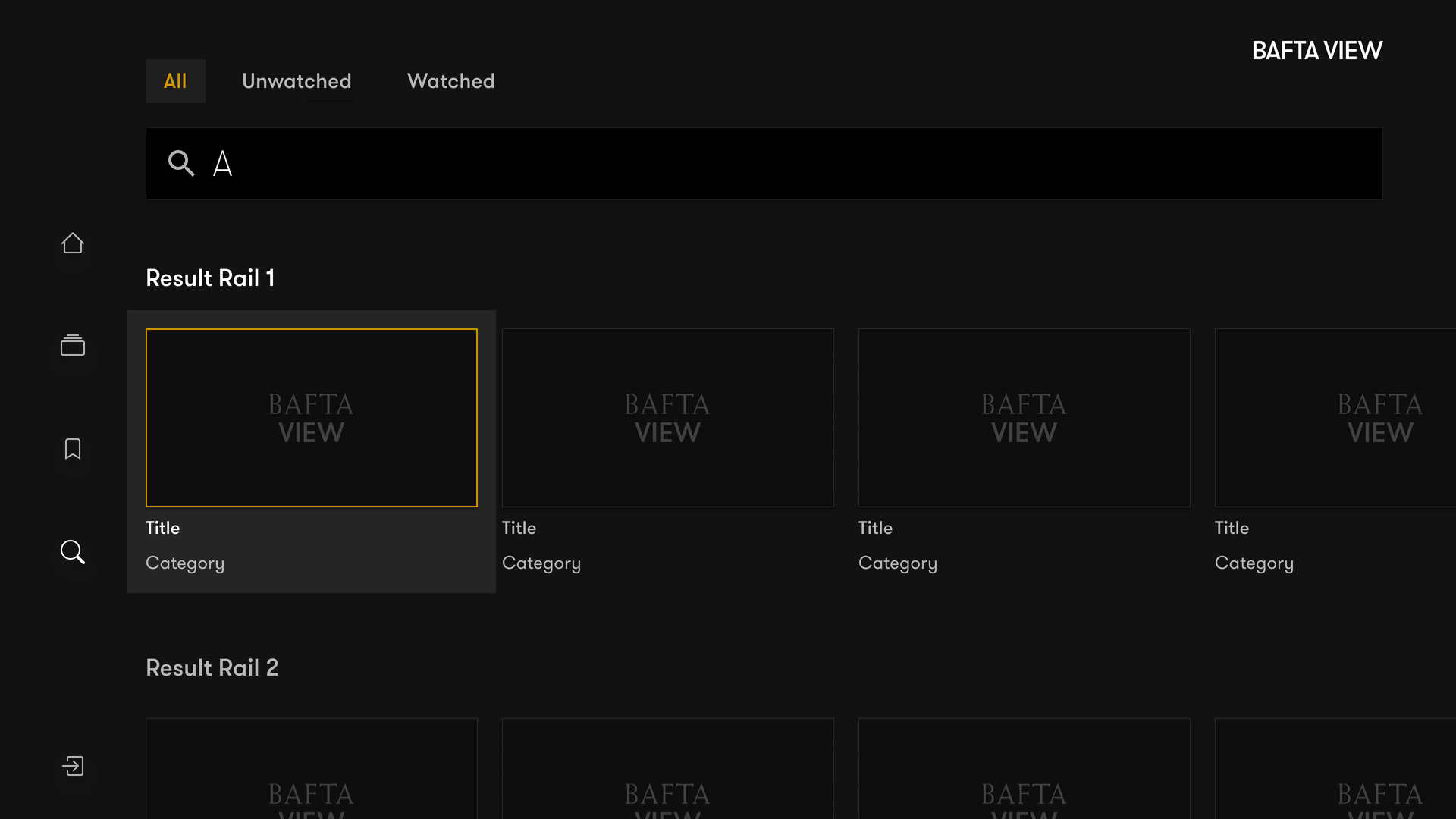Switch to the Unwatched tab

point(297,81)
